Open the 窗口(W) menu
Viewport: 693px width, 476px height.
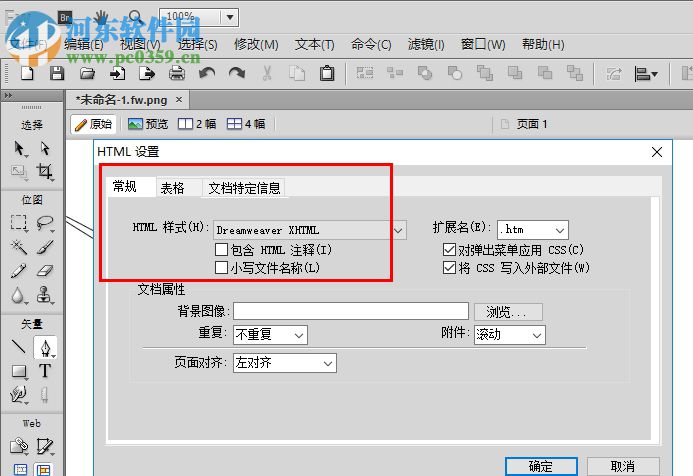coord(483,45)
